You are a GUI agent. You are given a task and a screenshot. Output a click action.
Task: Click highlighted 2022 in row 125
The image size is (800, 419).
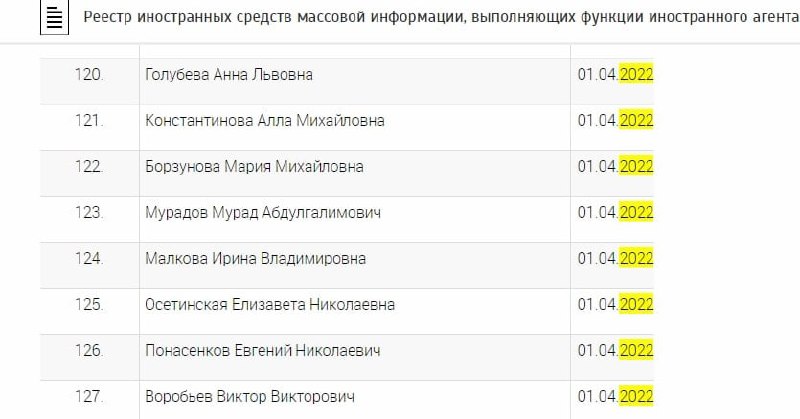(x=636, y=305)
